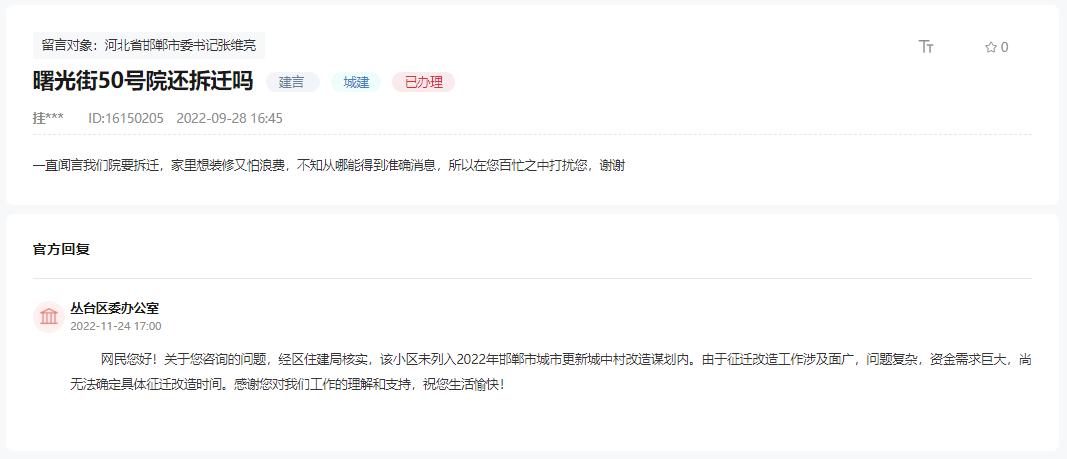
Task: Click the post date 2022-09-28 16:45
Action: tap(229, 118)
